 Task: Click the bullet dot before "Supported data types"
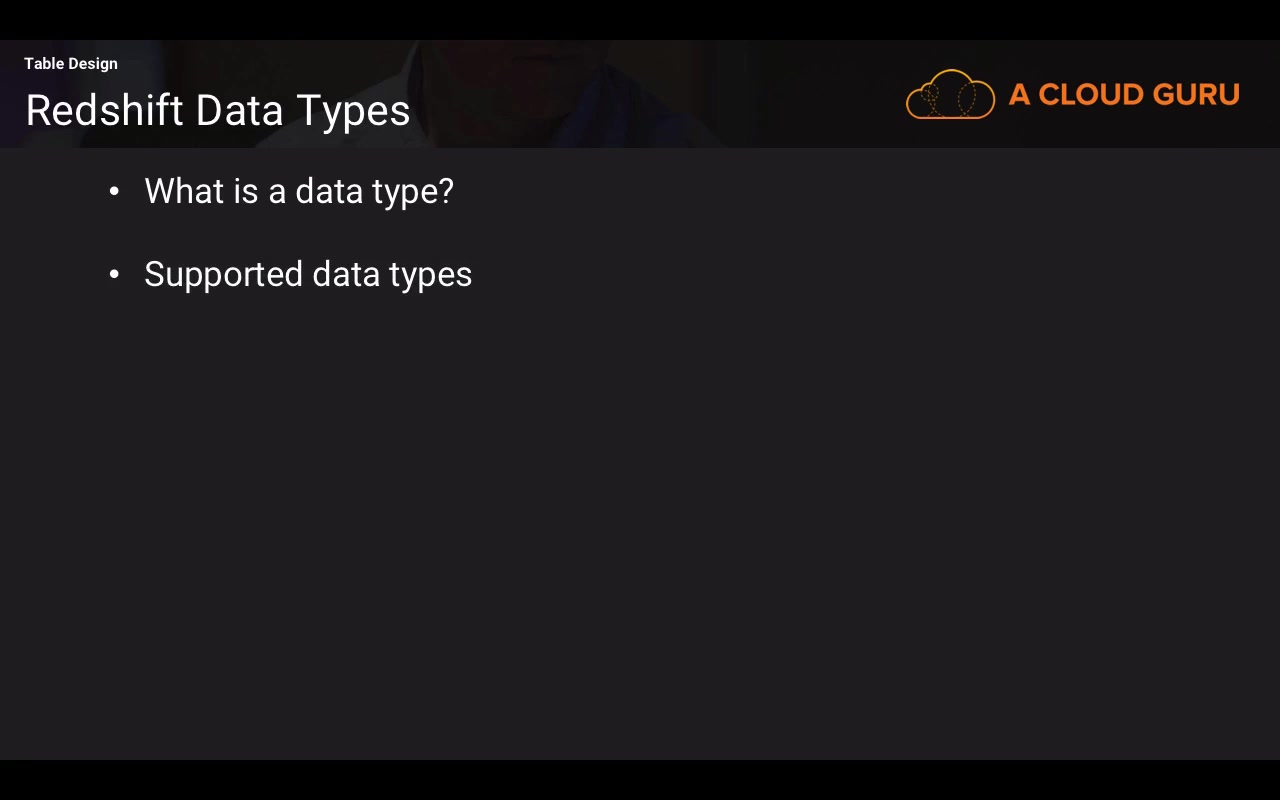click(x=114, y=274)
